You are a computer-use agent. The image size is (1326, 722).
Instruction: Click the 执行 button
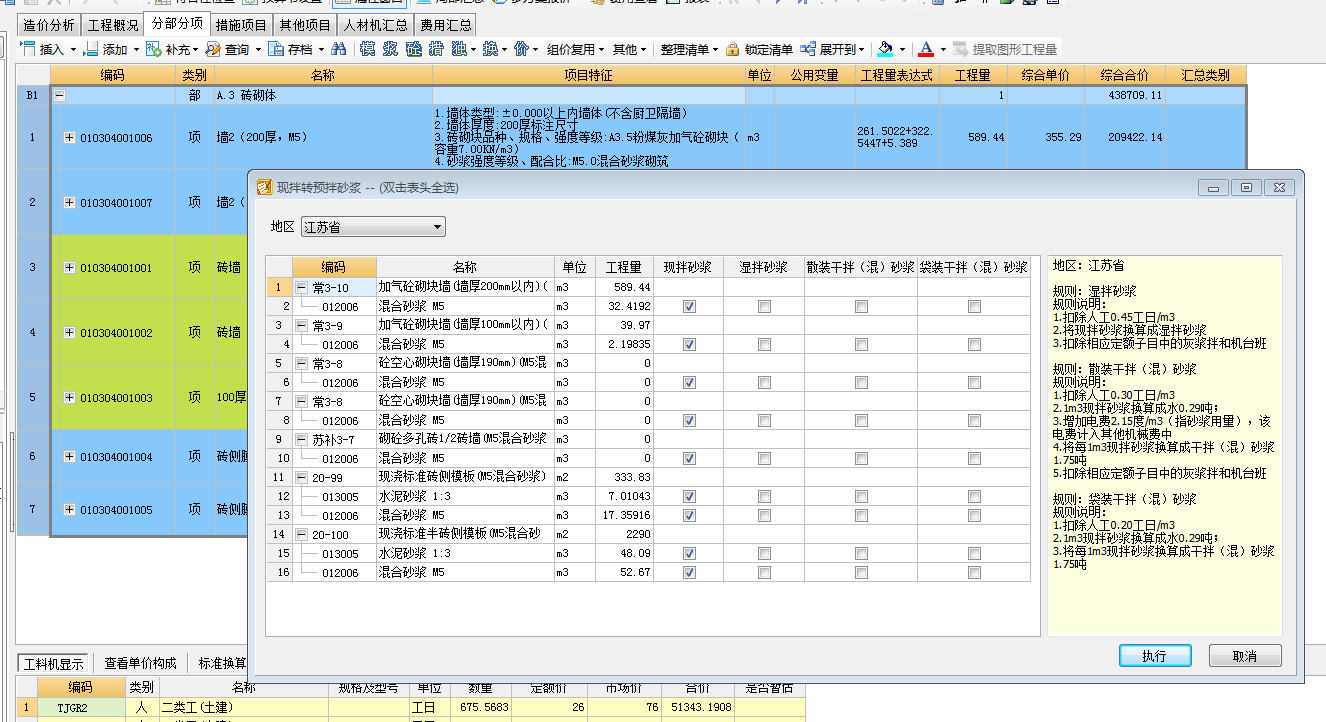[x=1154, y=656]
